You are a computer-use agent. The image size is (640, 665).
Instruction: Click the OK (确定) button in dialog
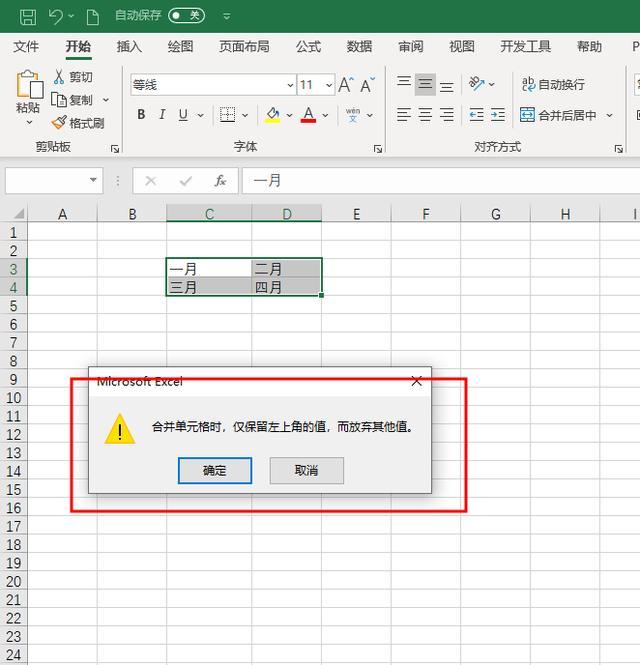click(215, 470)
